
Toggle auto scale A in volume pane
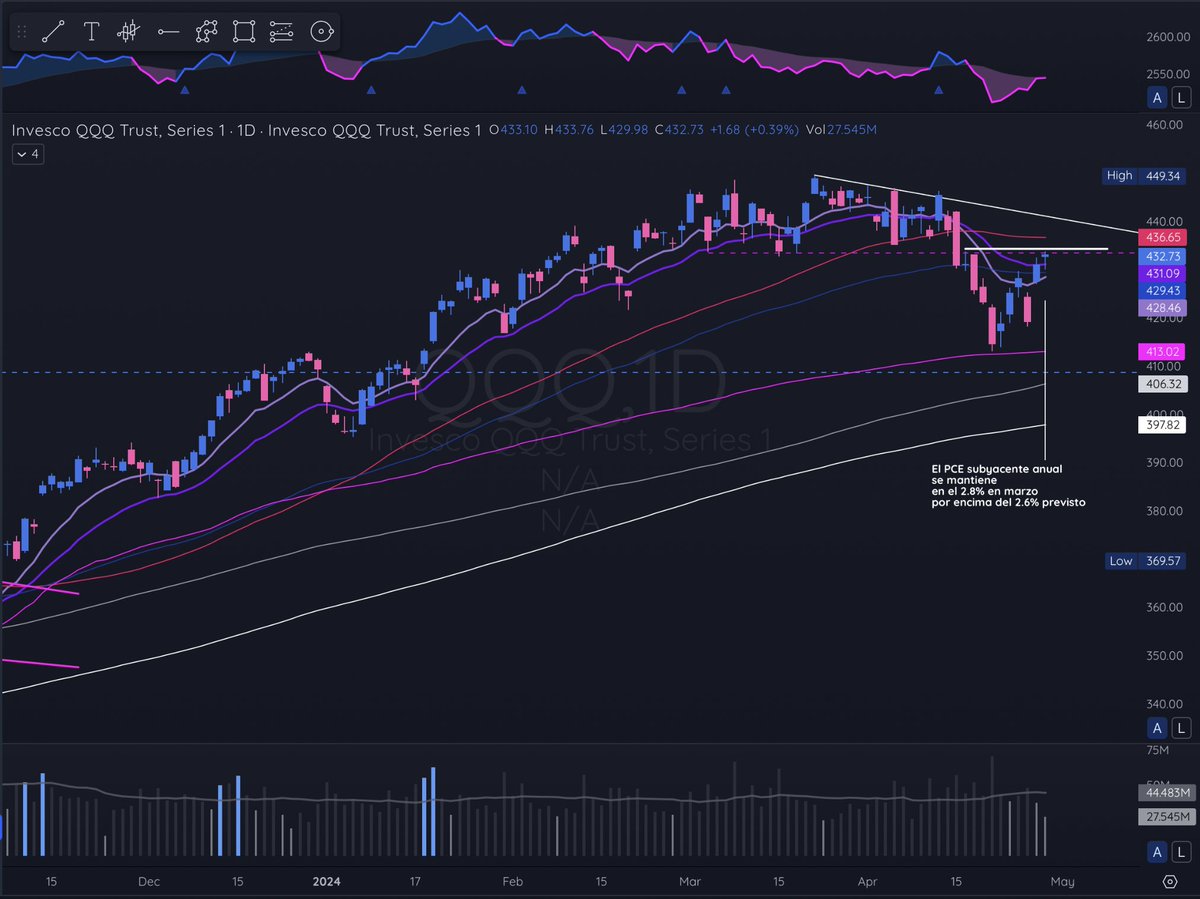coord(1157,851)
